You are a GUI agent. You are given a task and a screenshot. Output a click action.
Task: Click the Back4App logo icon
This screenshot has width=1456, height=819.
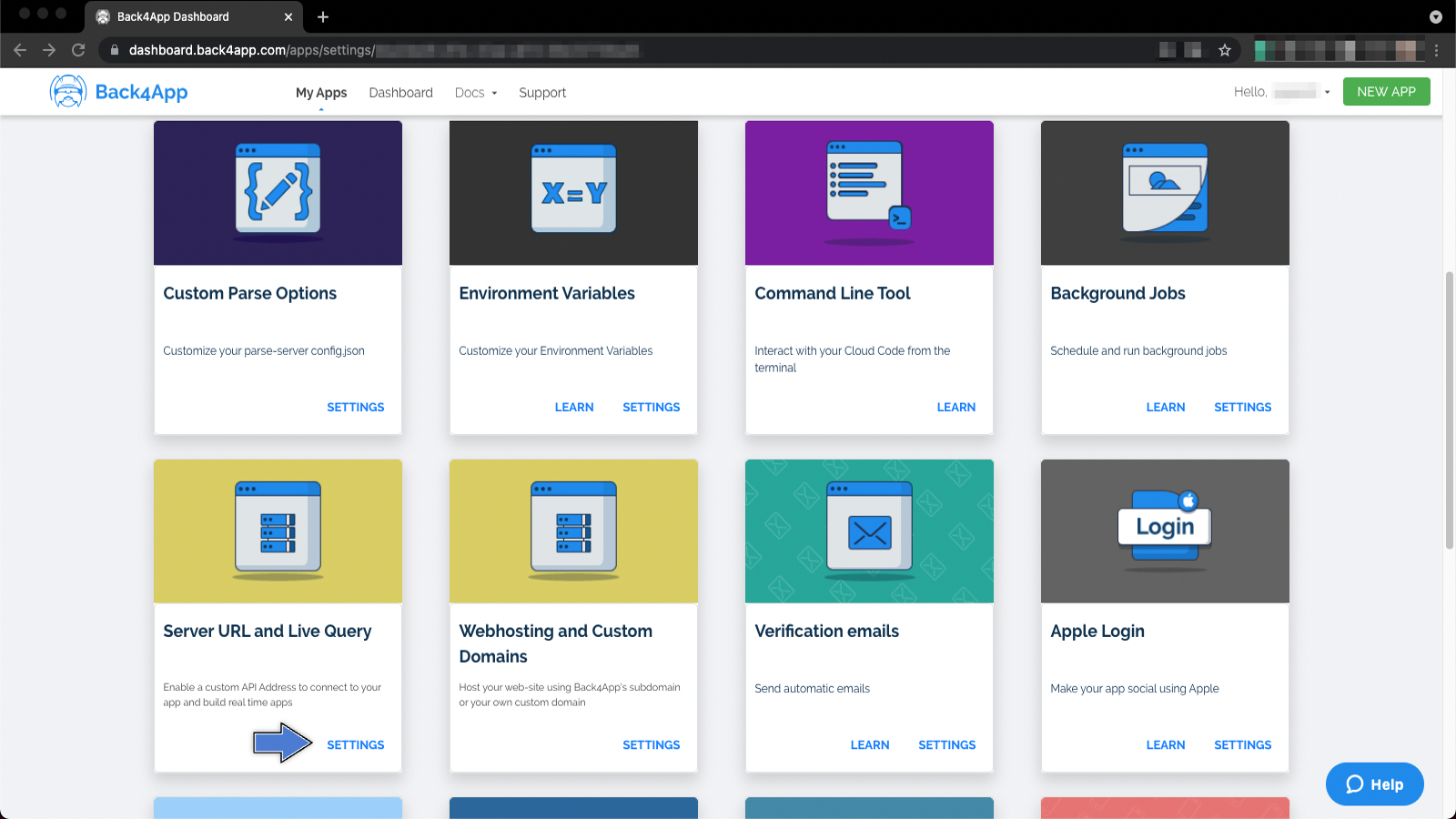(67, 92)
